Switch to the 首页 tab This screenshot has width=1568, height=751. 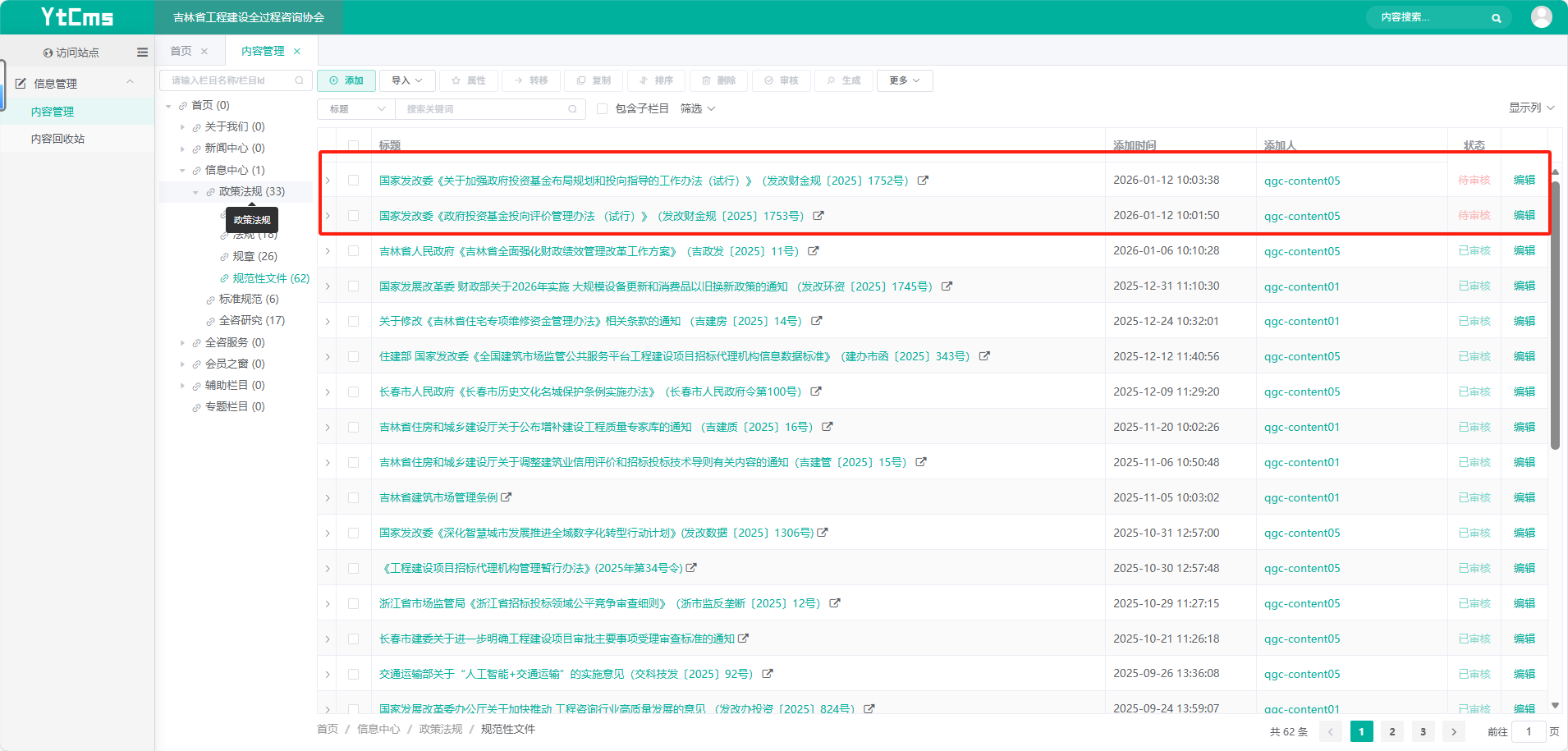point(181,52)
